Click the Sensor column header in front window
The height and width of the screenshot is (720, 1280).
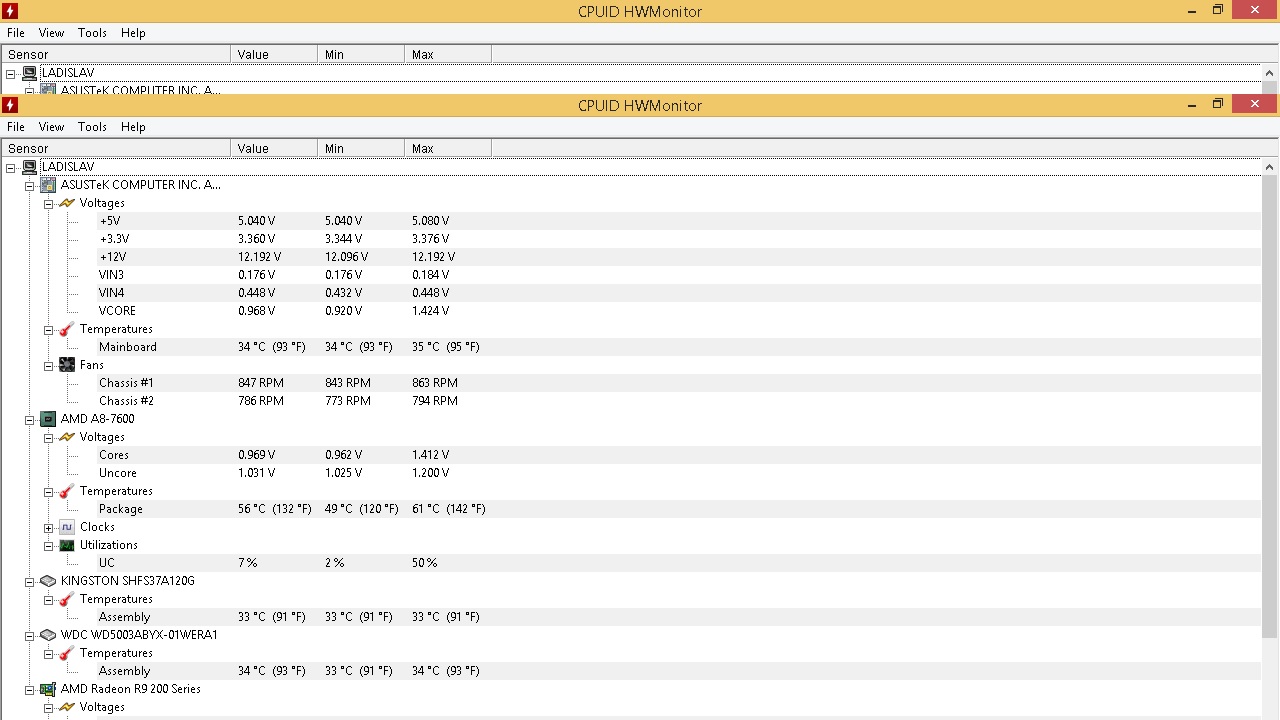click(x=116, y=148)
